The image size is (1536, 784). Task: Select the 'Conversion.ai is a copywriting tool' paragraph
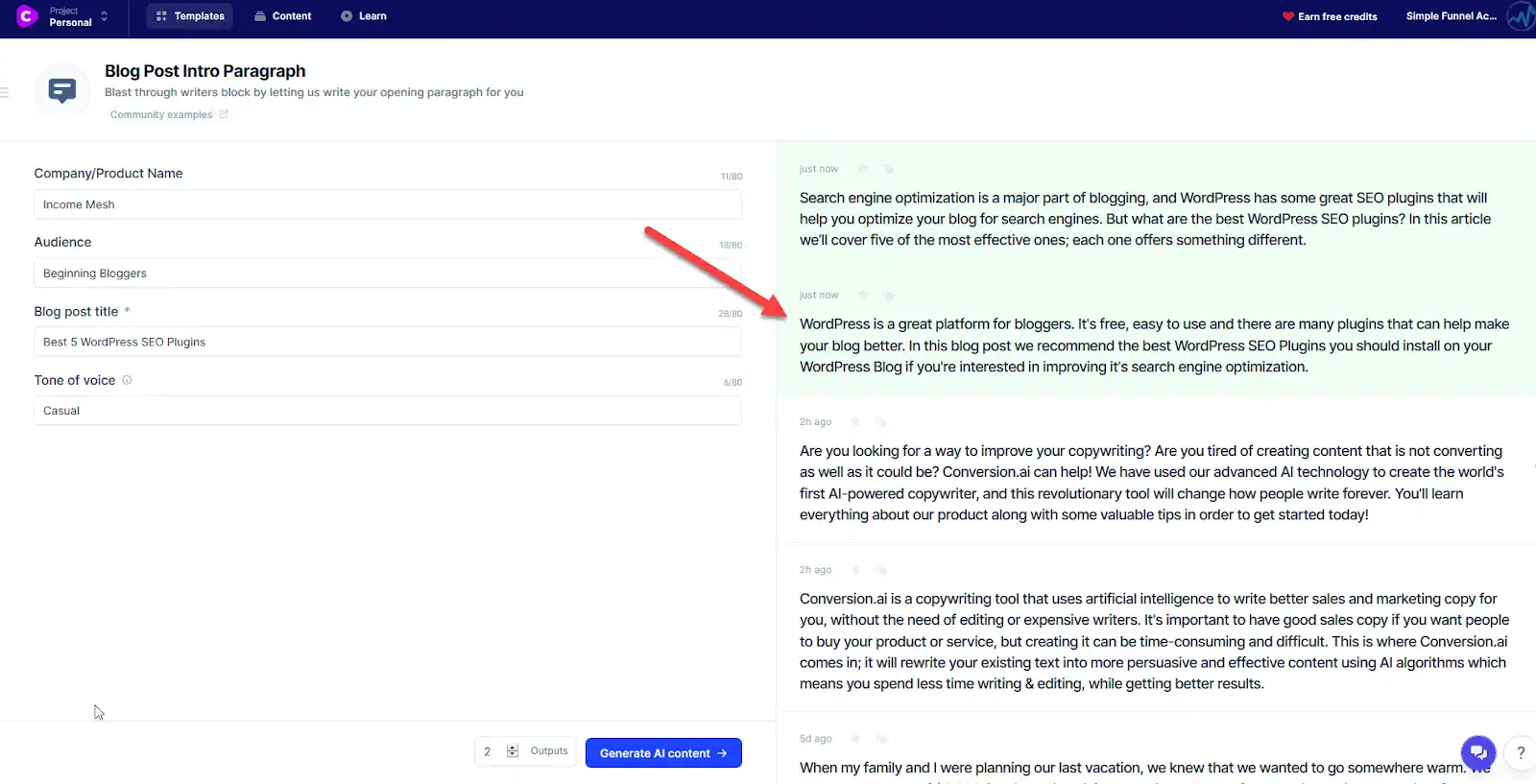(x=1154, y=641)
